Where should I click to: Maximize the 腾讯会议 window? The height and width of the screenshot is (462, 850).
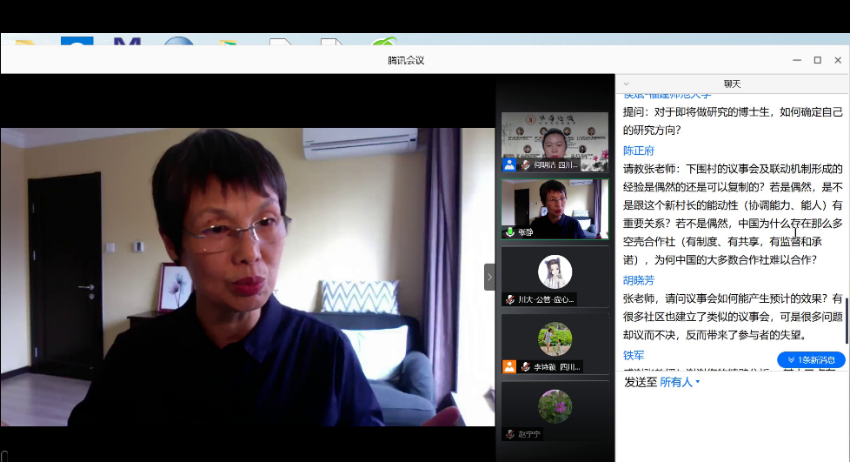[817, 60]
